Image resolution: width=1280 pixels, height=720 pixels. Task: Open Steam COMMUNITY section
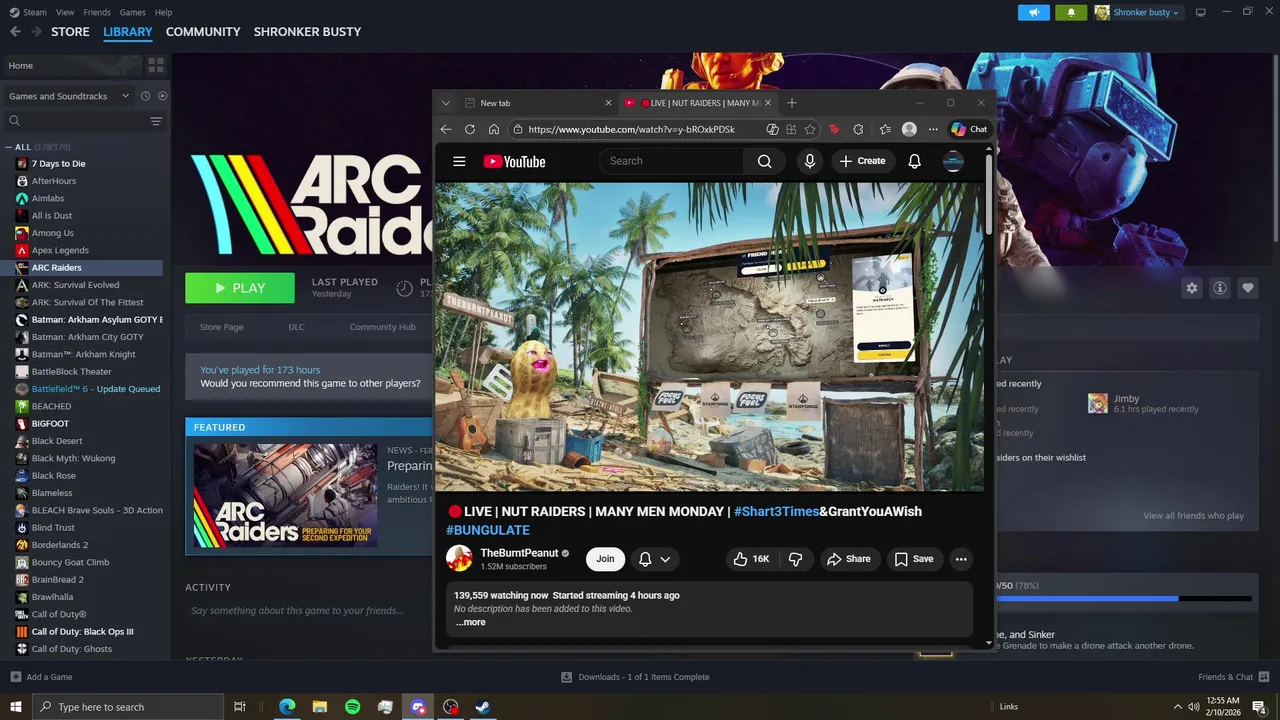(x=203, y=32)
